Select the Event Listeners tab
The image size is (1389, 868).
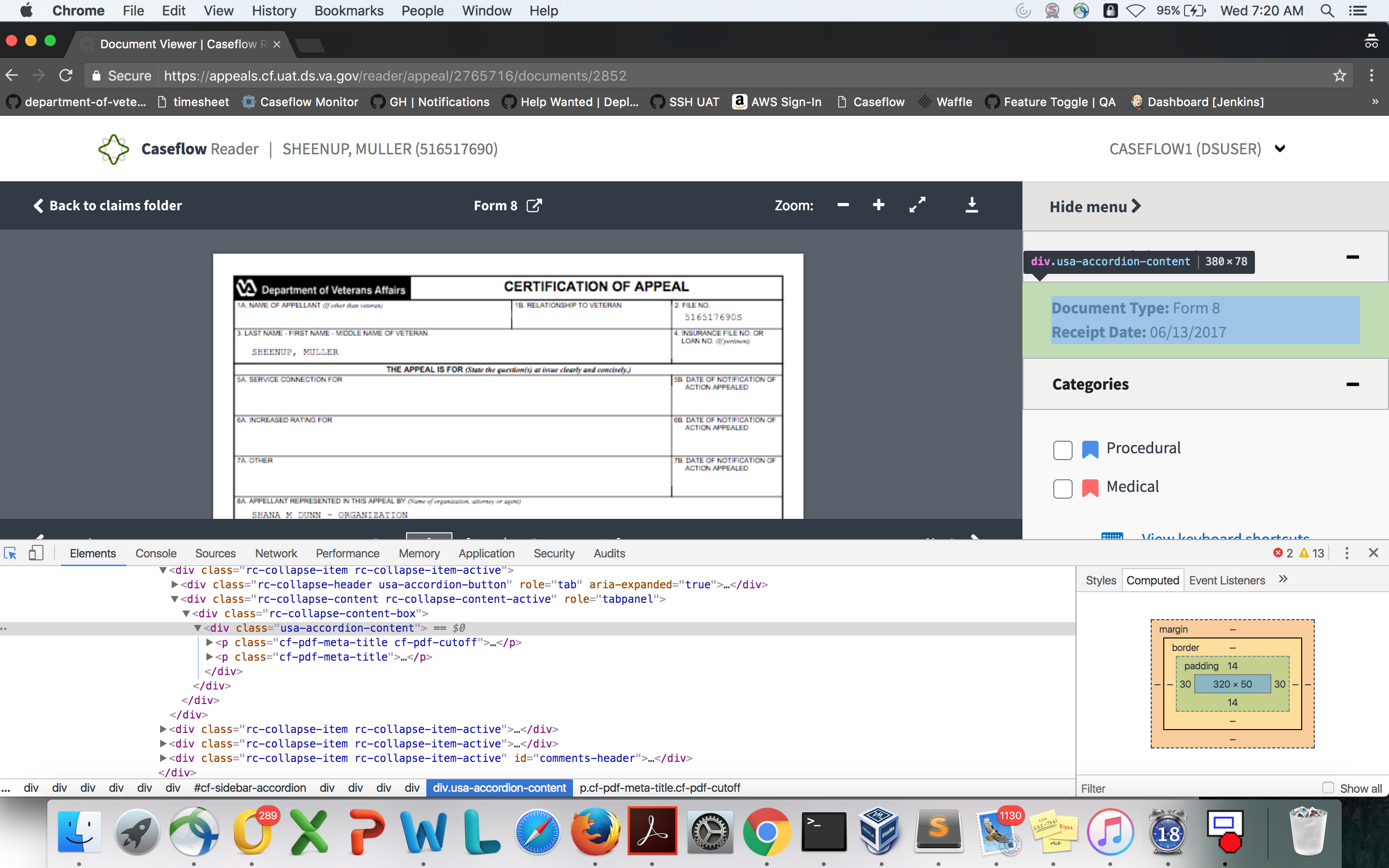tap(1226, 581)
